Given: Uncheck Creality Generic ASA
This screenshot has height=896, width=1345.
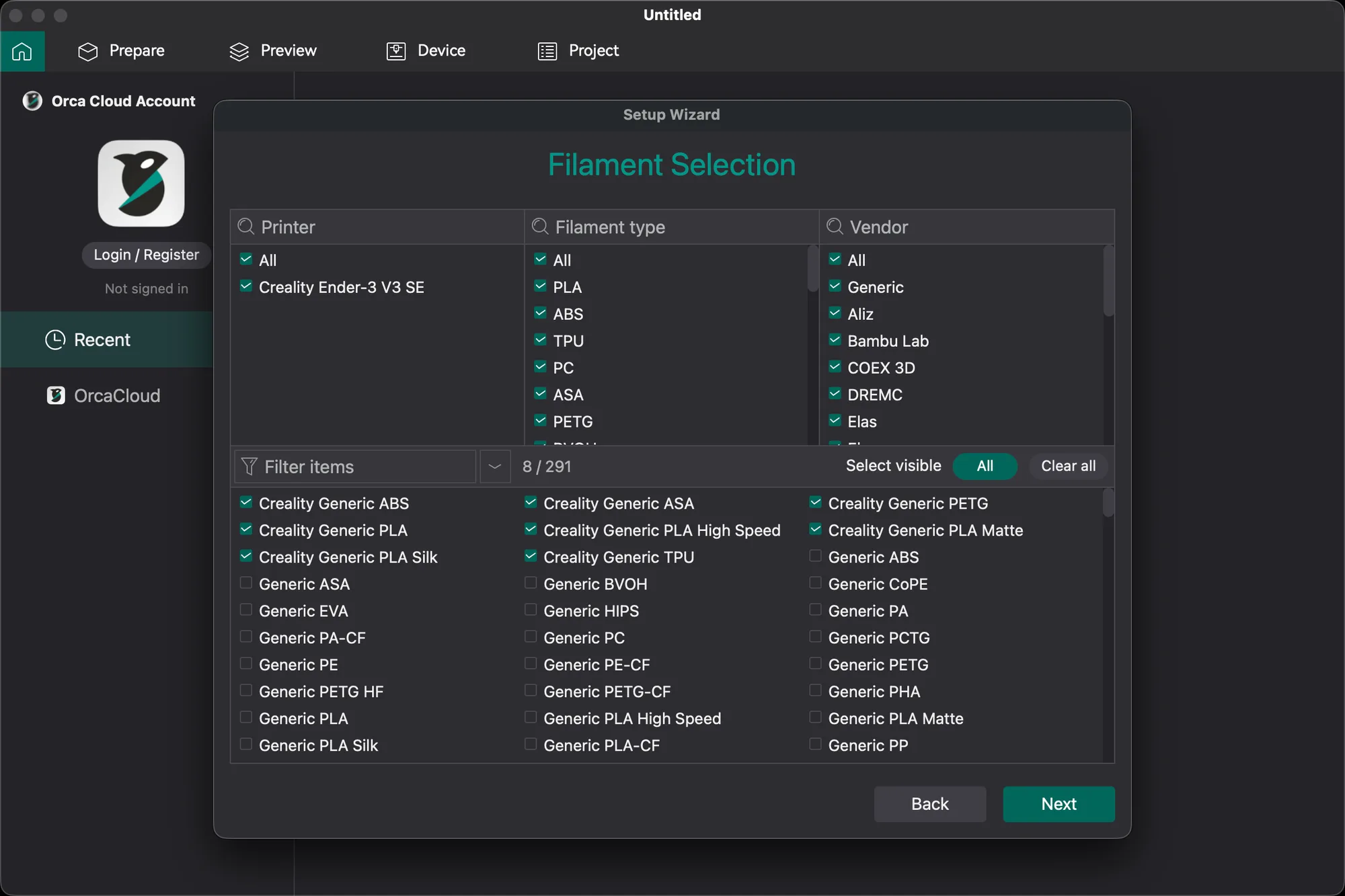Looking at the screenshot, I should point(531,503).
